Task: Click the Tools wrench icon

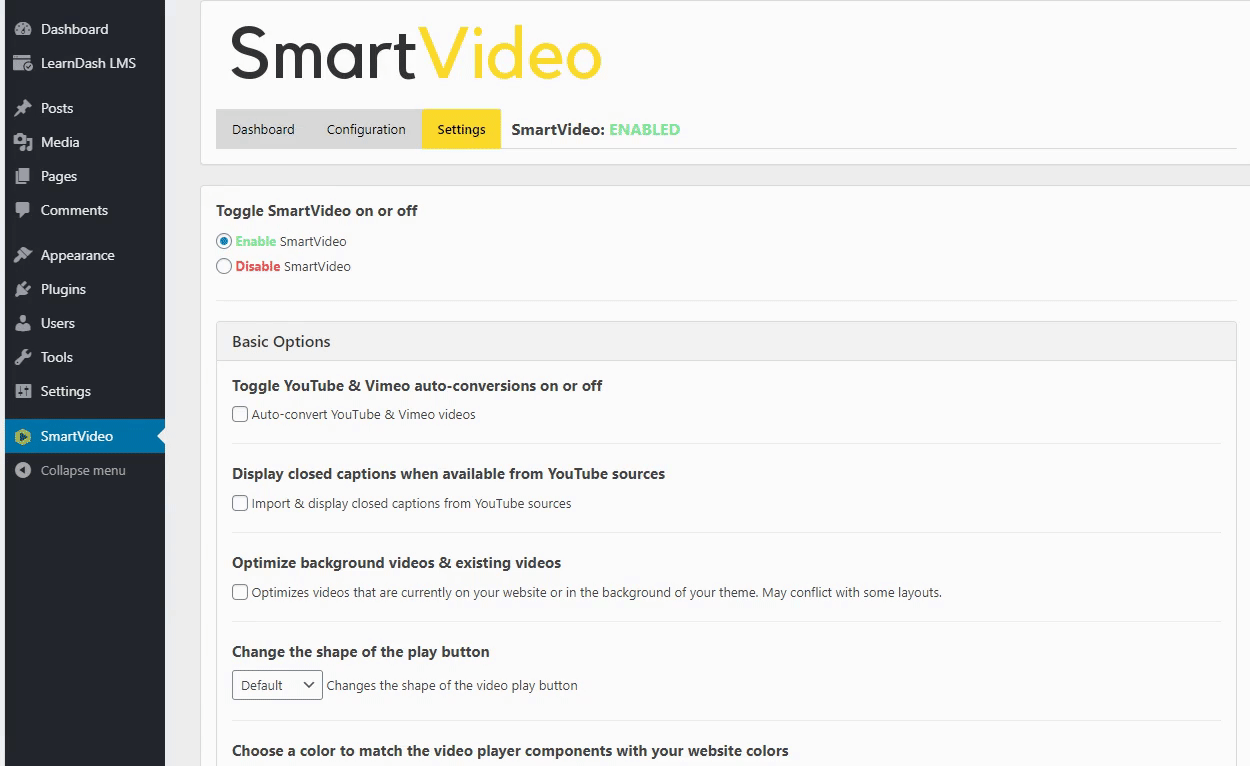Action: (23, 357)
